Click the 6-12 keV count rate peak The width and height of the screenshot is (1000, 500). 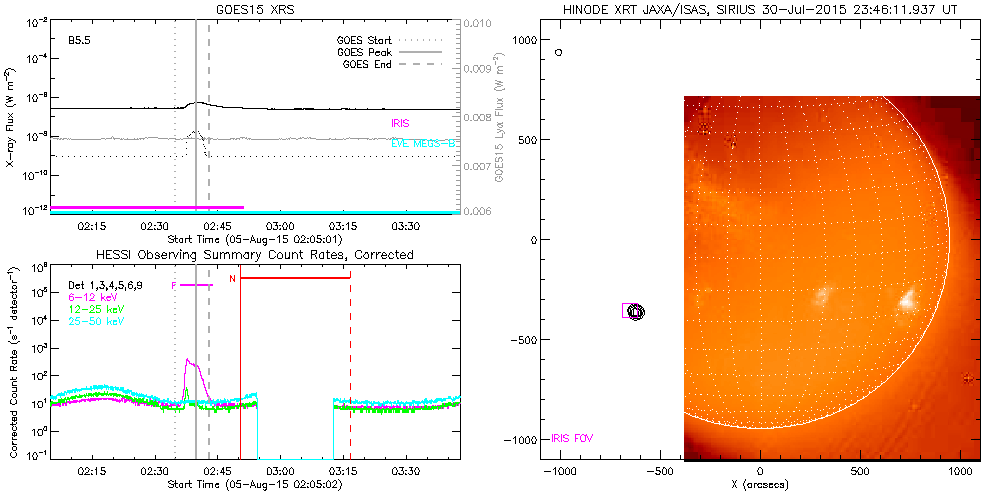click(187, 361)
